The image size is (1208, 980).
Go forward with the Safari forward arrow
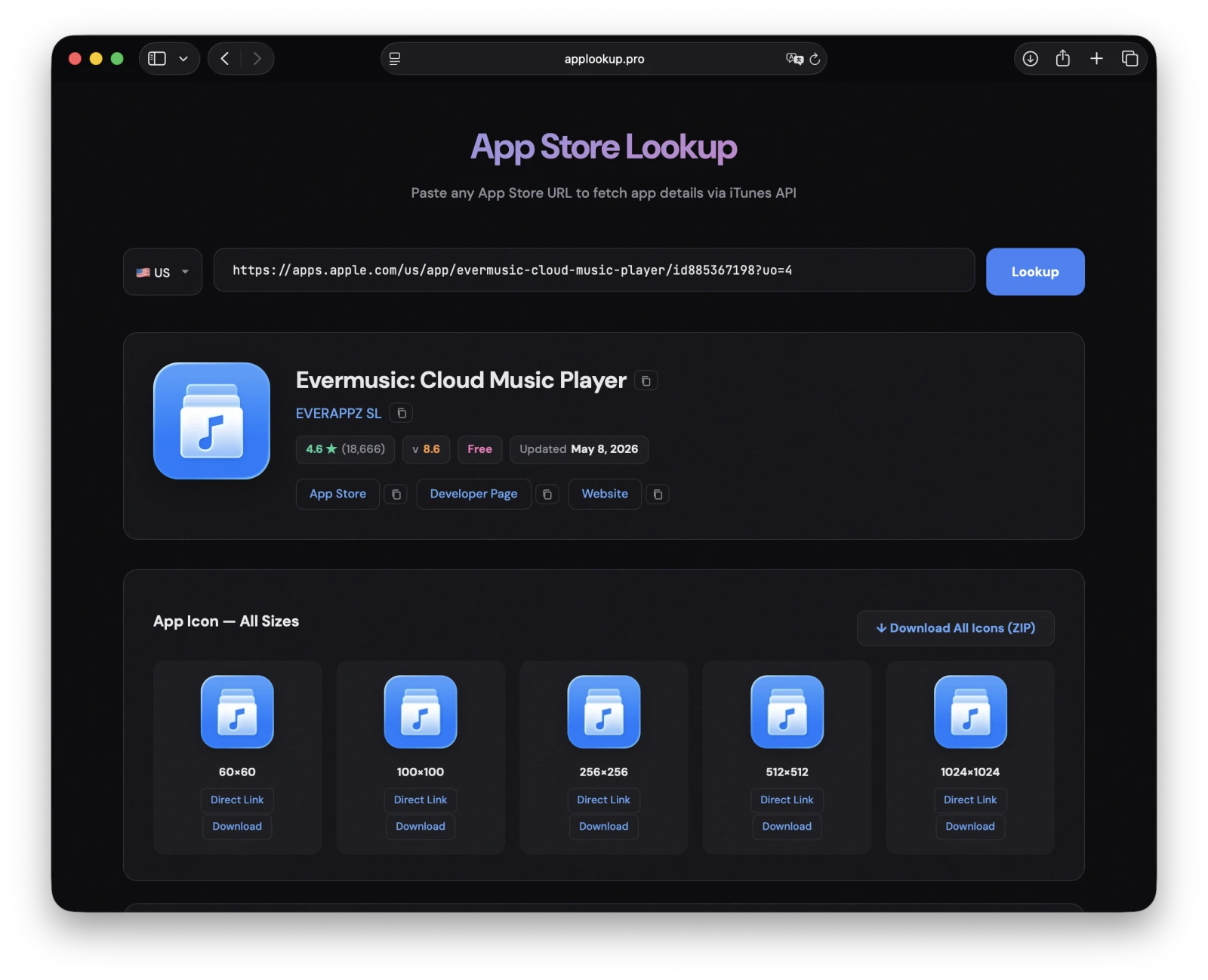point(257,59)
